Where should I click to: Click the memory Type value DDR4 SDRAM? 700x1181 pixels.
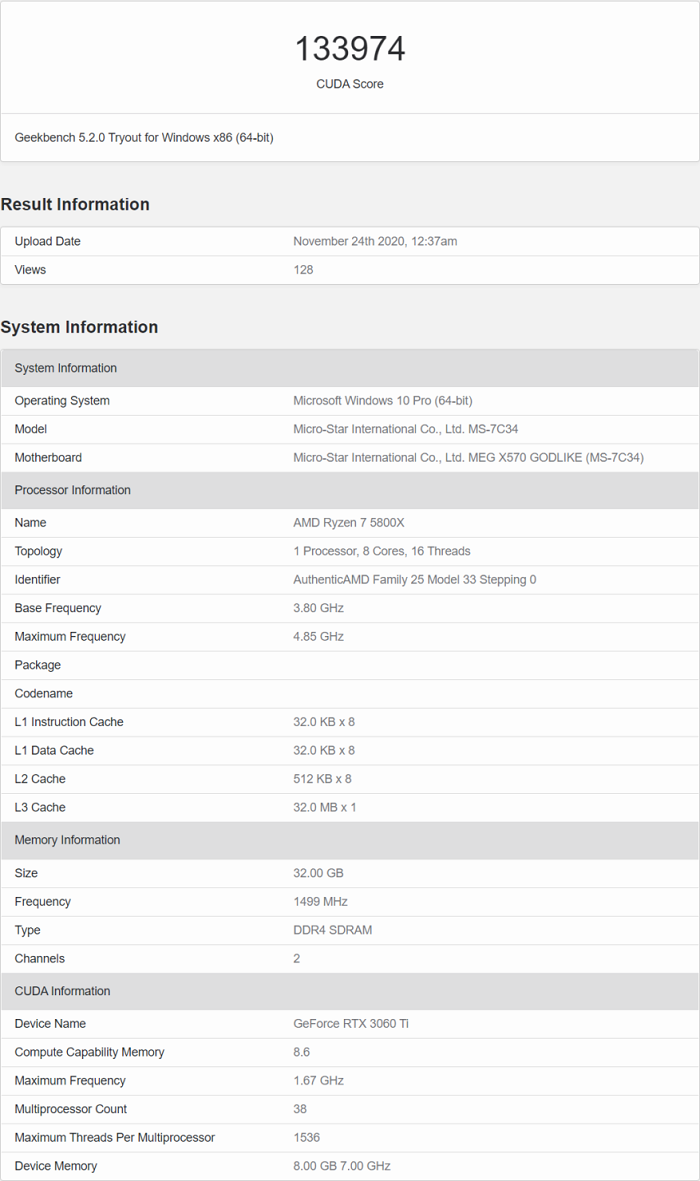[335, 930]
